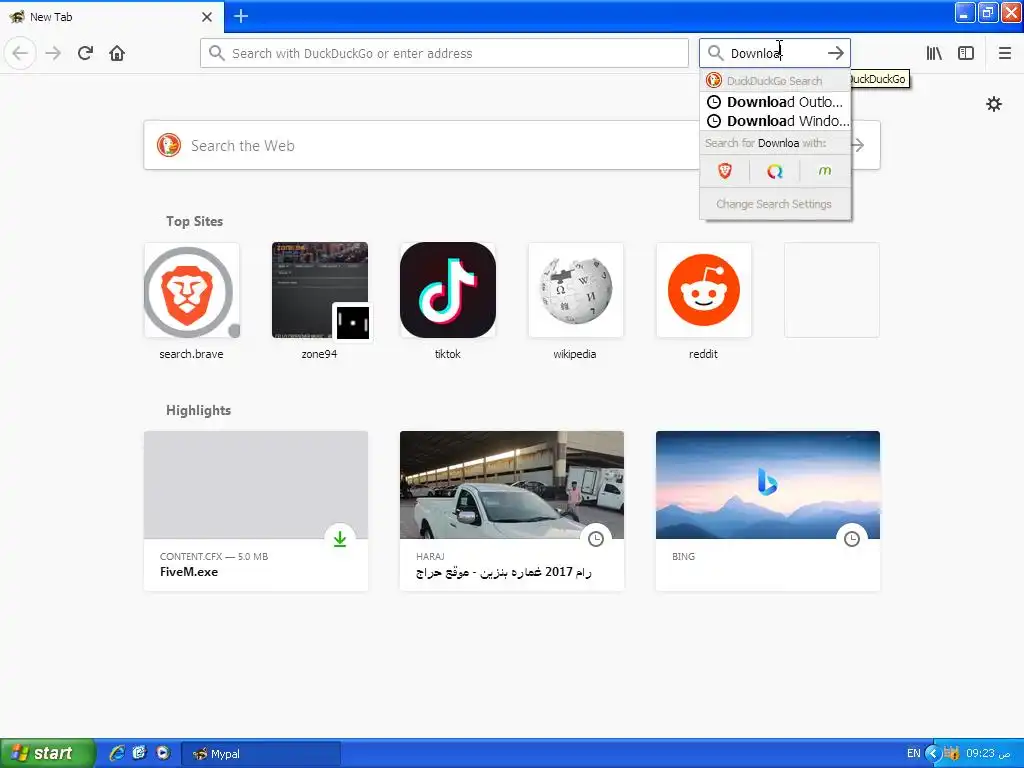Click the DuckDuckGo logo in web search

click(x=168, y=145)
